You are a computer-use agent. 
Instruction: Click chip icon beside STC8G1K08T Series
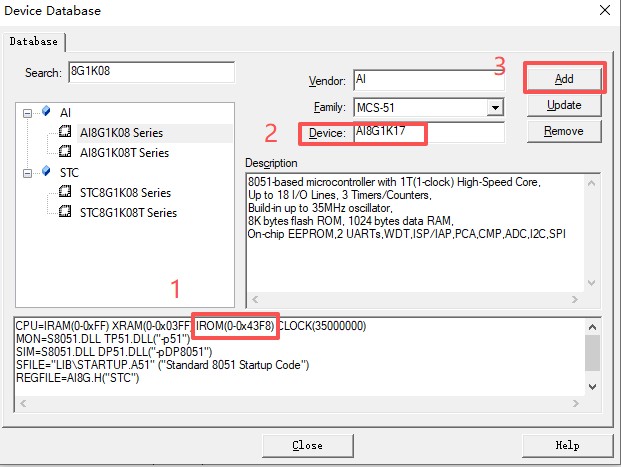coord(65,211)
